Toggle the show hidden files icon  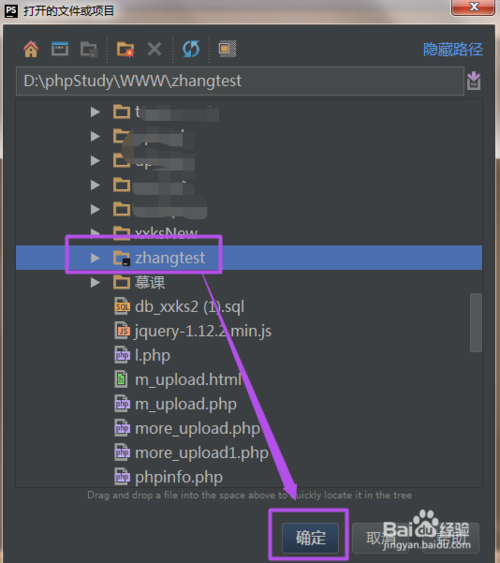(228, 49)
